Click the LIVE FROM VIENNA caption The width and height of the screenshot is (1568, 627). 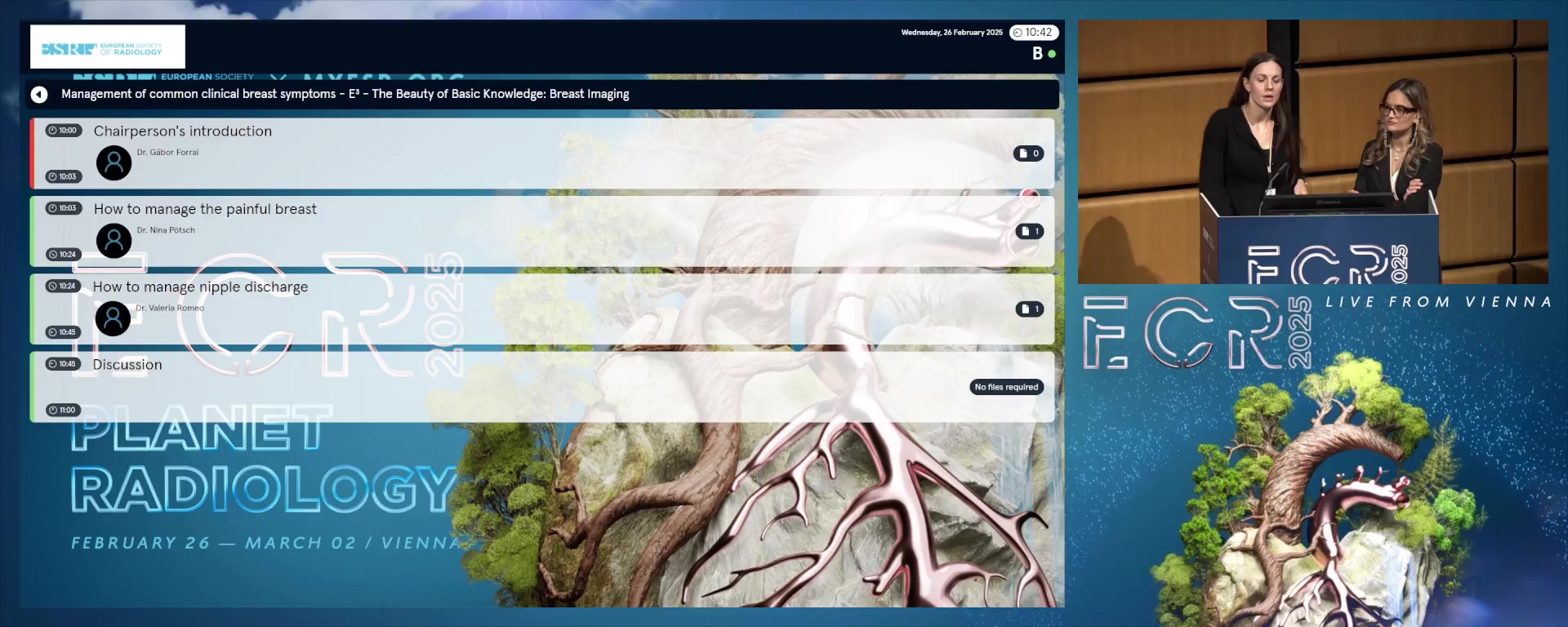click(x=1438, y=302)
